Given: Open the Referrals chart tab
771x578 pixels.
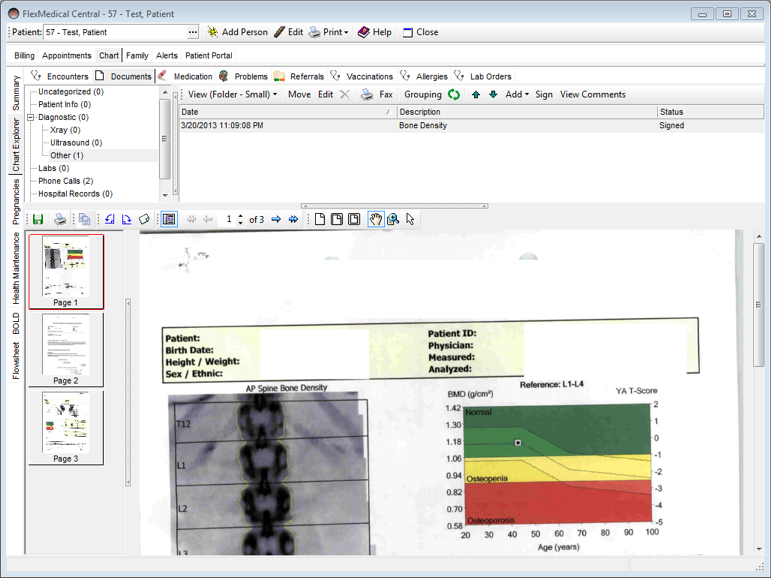Looking at the screenshot, I should pos(299,76).
